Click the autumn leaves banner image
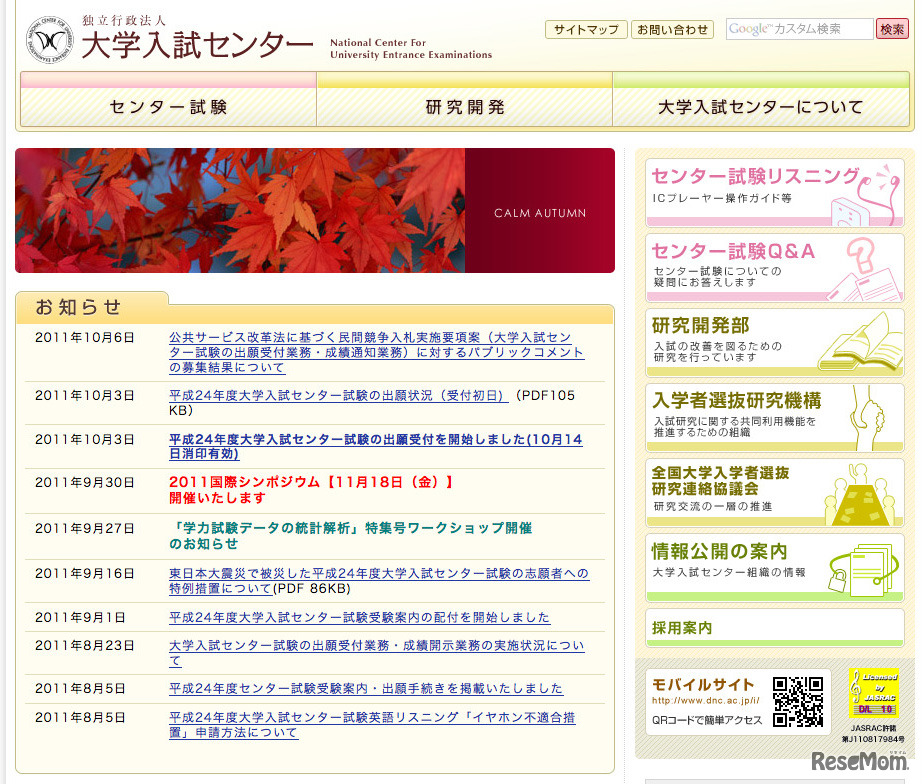This screenshot has height=784, width=922. (240, 210)
